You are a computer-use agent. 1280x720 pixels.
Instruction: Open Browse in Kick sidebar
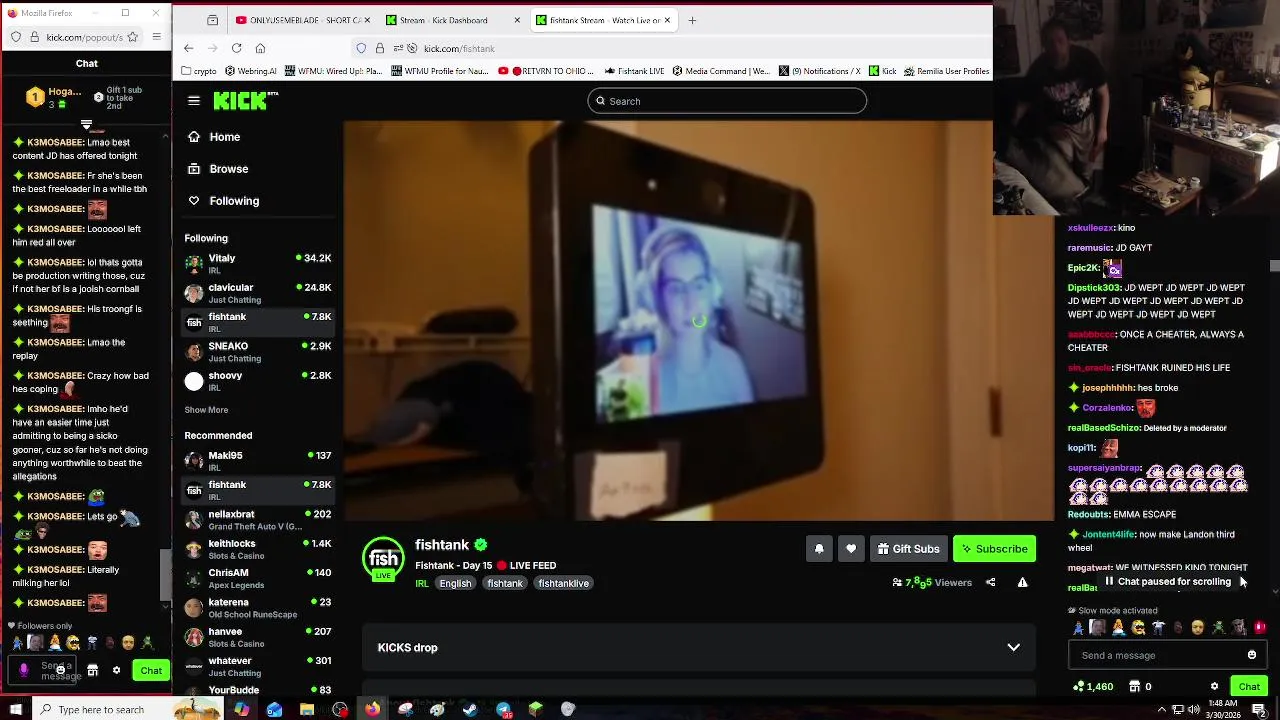tap(258, 169)
